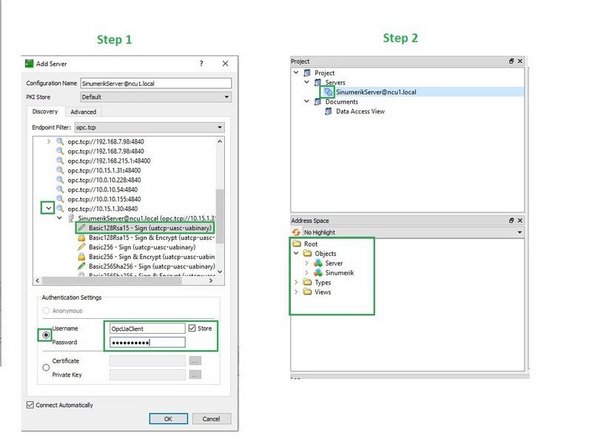The height and width of the screenshot is (444, 592).
Task: Close the Project panel
Action: tap(520, 61)
